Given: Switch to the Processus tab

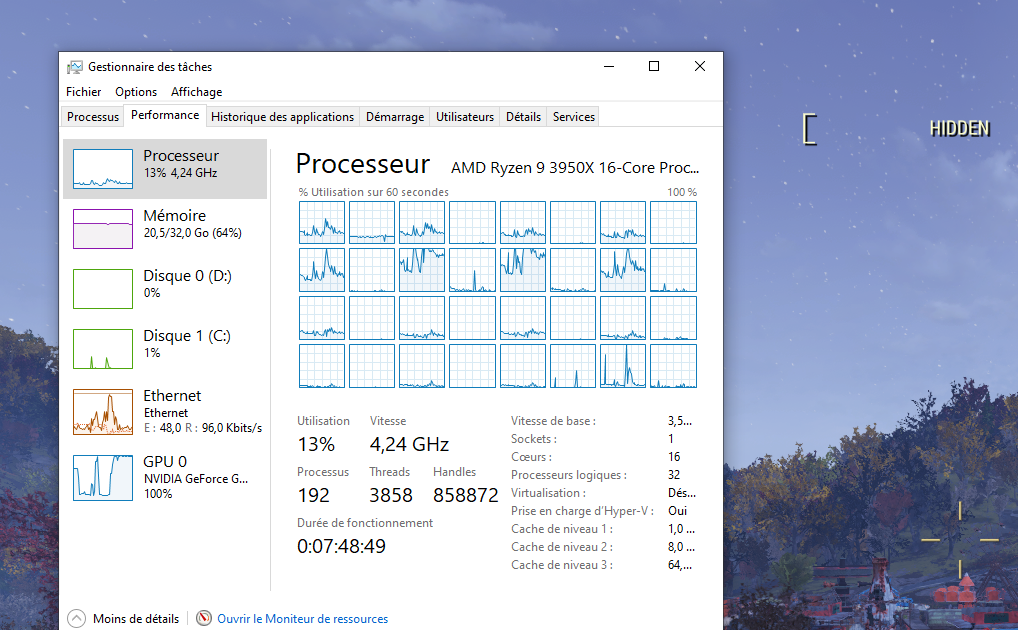Looking at the screenshot, I should [x=93, y=117].
